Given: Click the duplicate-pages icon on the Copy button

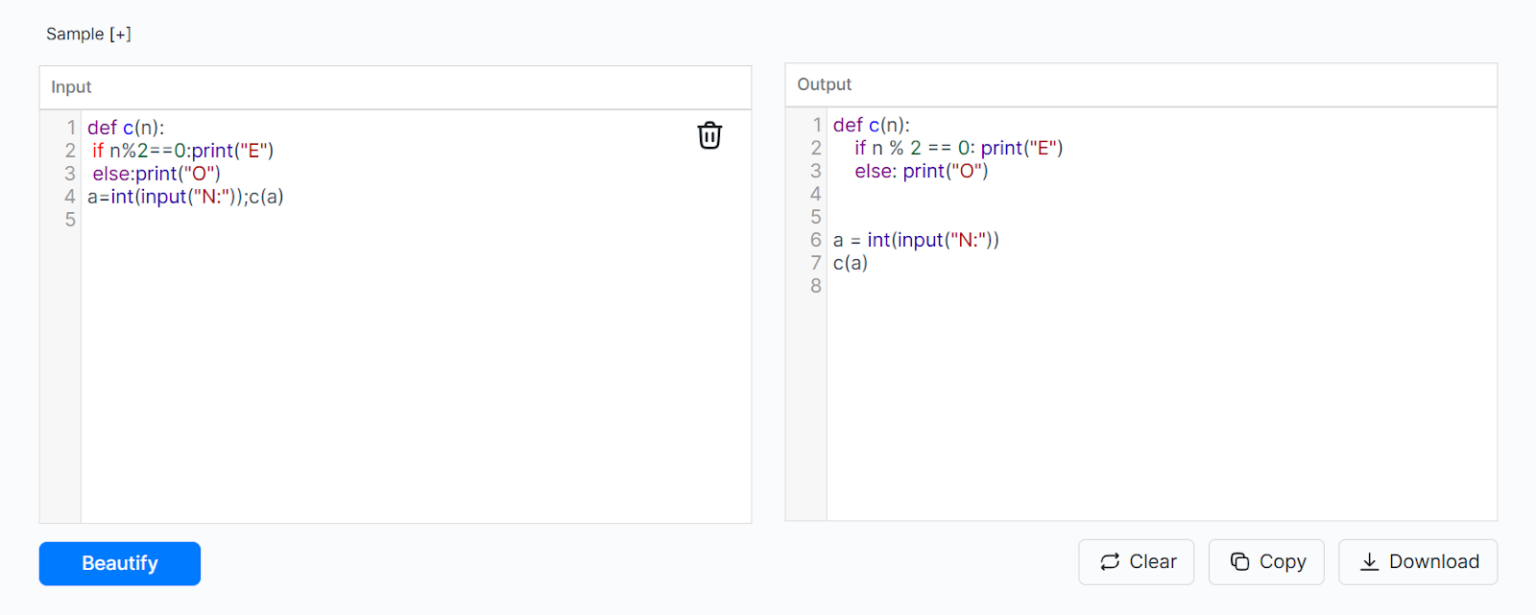Looking at the screenshot, I should [1238, 561].
